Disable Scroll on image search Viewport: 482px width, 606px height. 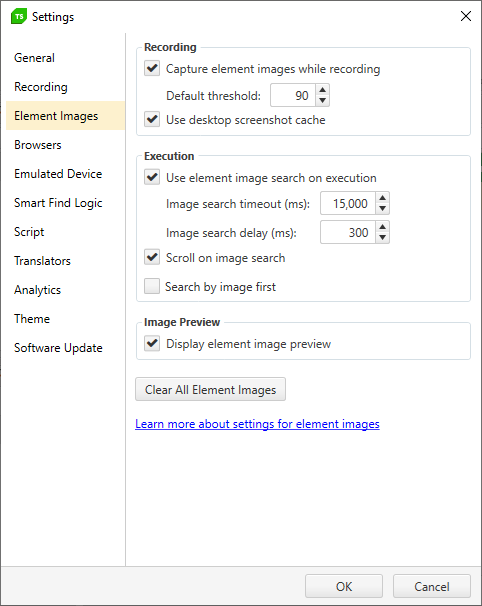click(152, 257)
